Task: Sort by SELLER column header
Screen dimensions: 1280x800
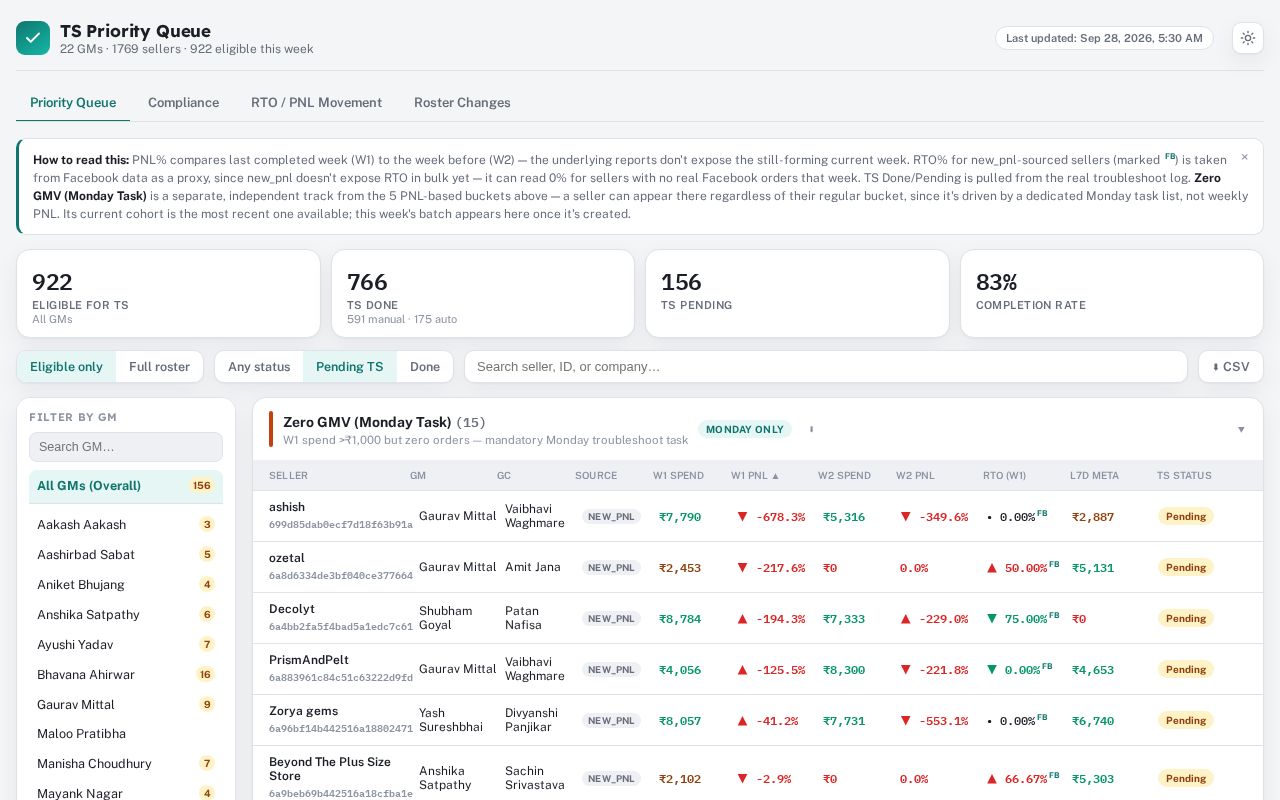Action: [x=288, y=476]
